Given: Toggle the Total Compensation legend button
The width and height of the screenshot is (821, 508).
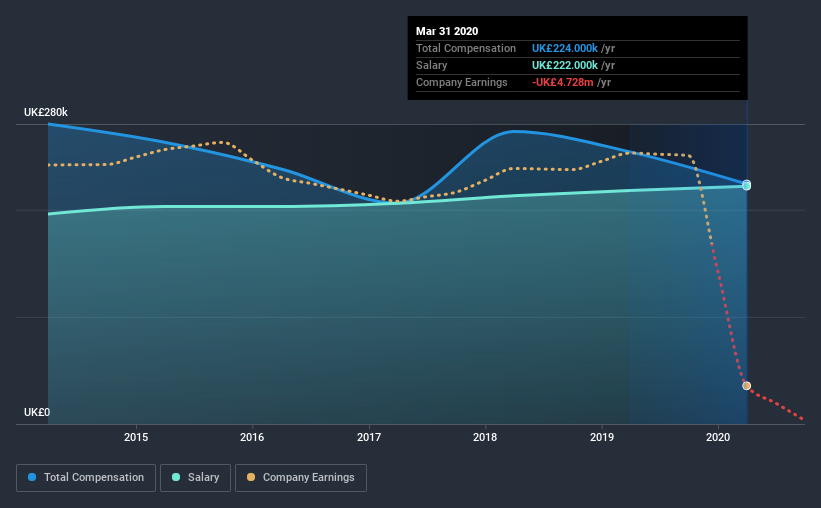Looking at the screenshot, I should [x=86, y=478].
